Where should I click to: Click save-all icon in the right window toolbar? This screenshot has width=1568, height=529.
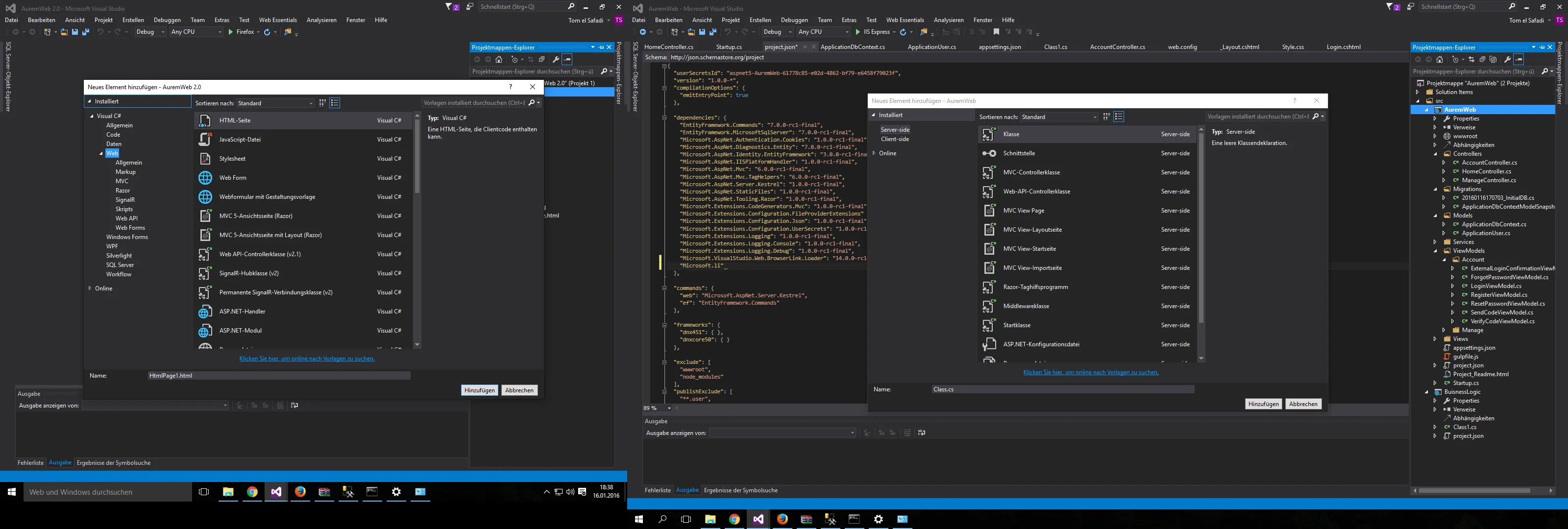(x=713, y=32)
